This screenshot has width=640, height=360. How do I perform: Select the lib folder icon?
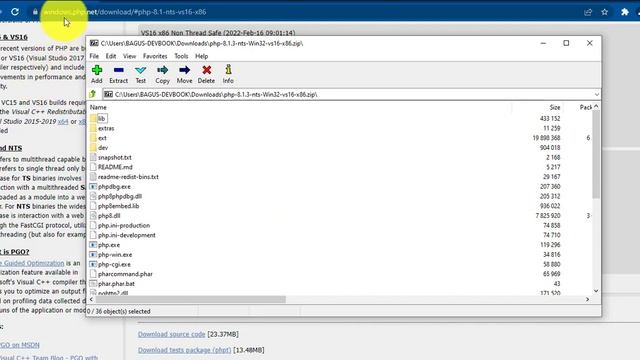tap(93, 118)
